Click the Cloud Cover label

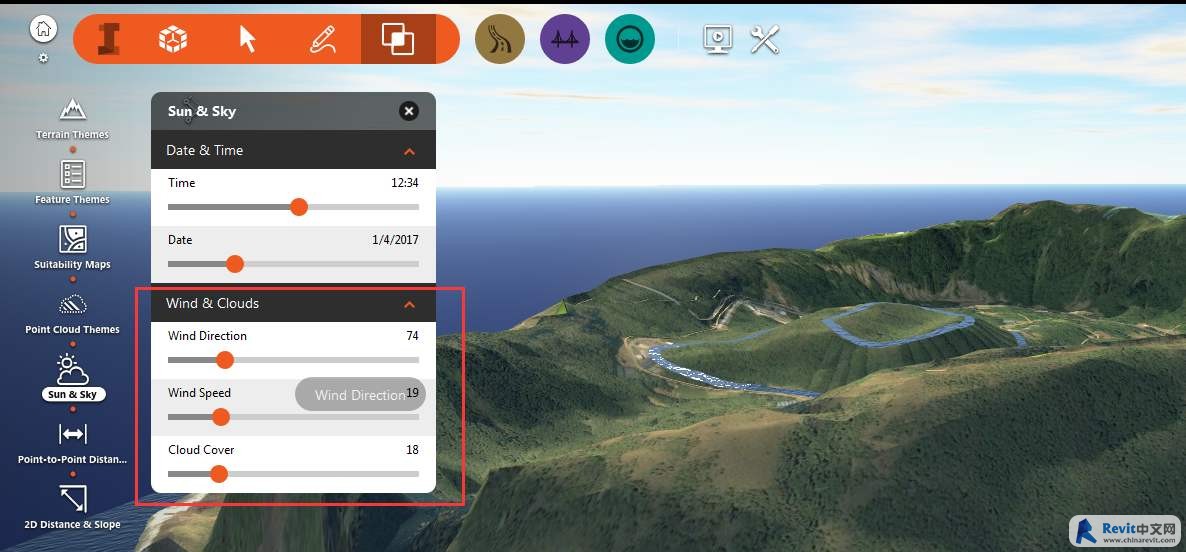click(x=201, y=450)
